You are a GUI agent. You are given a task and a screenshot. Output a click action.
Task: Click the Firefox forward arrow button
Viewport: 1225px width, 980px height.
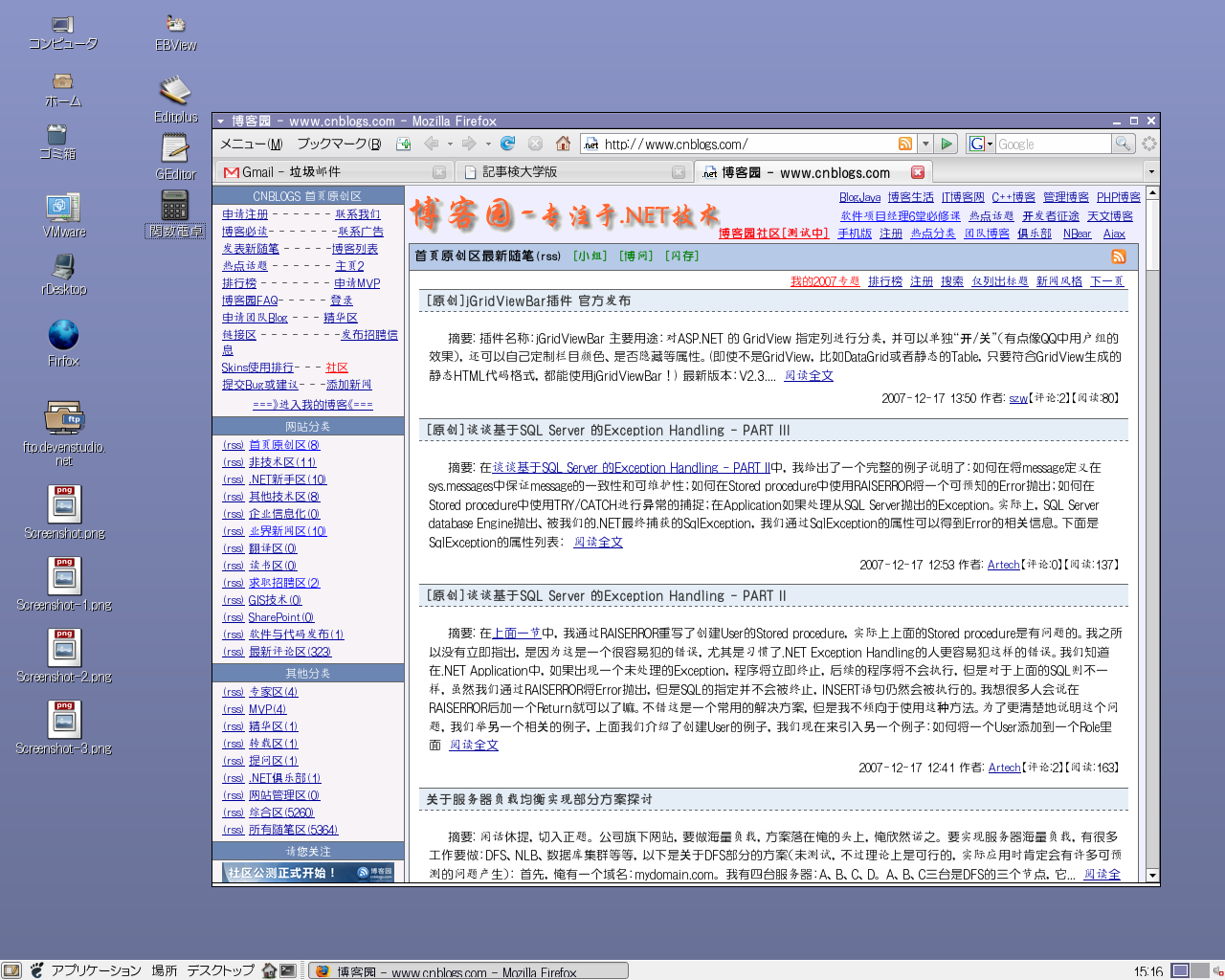click(468, 144)
